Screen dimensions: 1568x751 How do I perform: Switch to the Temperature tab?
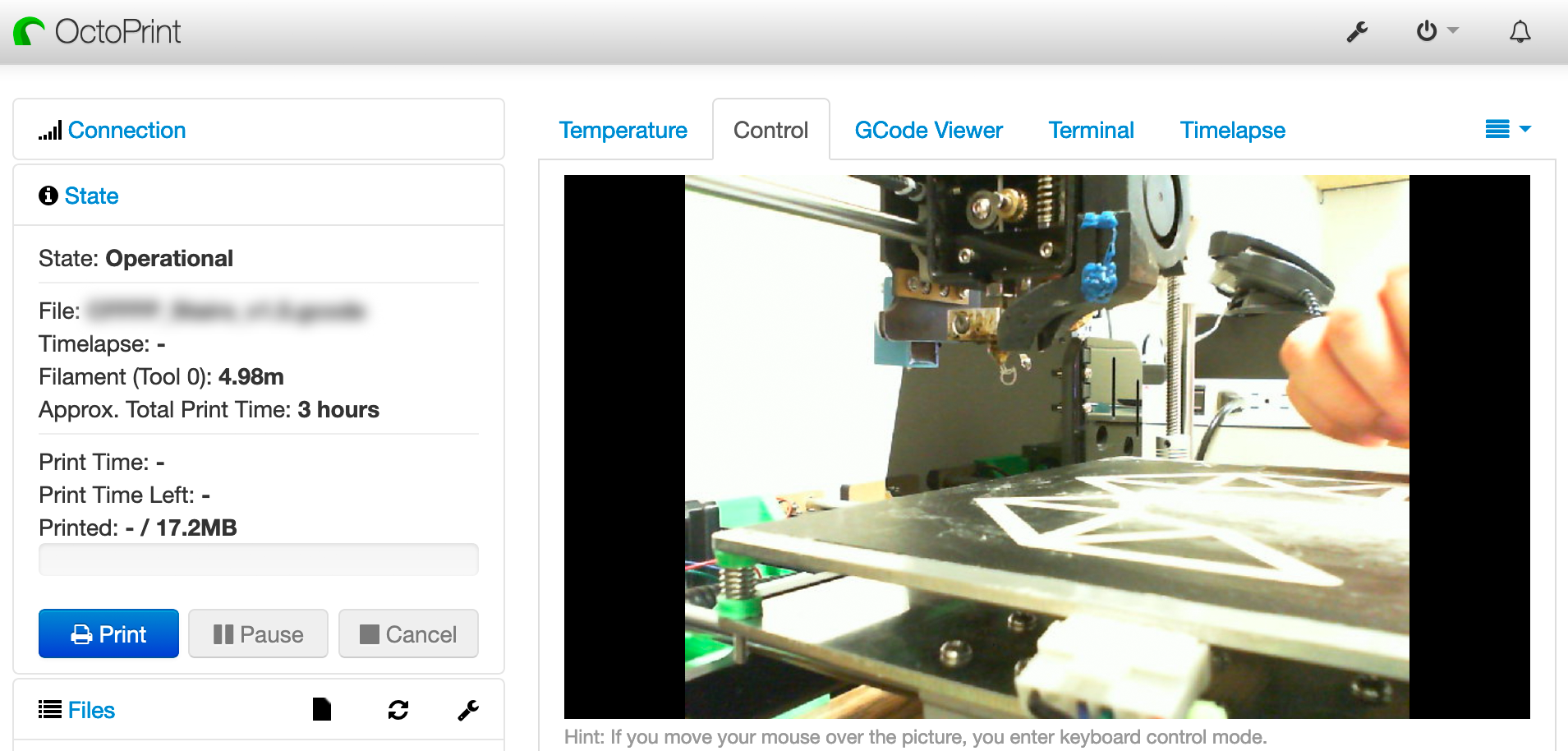[623, 130]
